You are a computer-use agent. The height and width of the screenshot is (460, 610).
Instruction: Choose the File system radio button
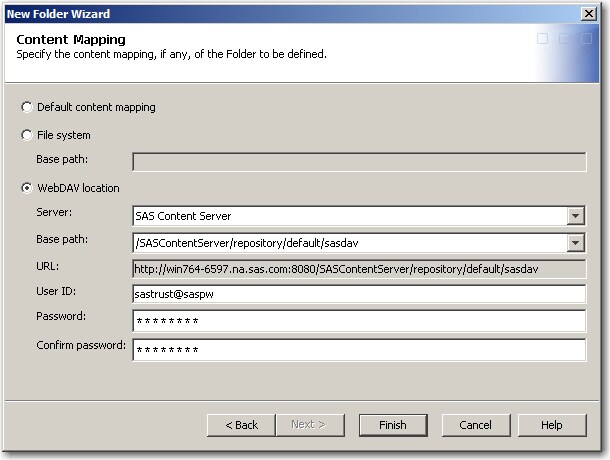(x=25, y=135)
